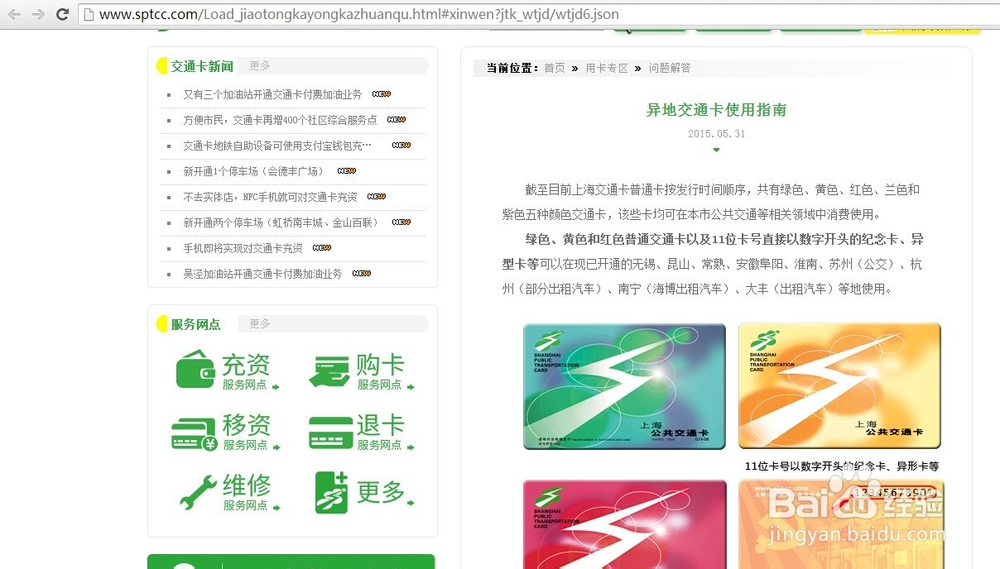Open the 维修 wrench icon
The image size is (1000, 569).
(198, 492)
